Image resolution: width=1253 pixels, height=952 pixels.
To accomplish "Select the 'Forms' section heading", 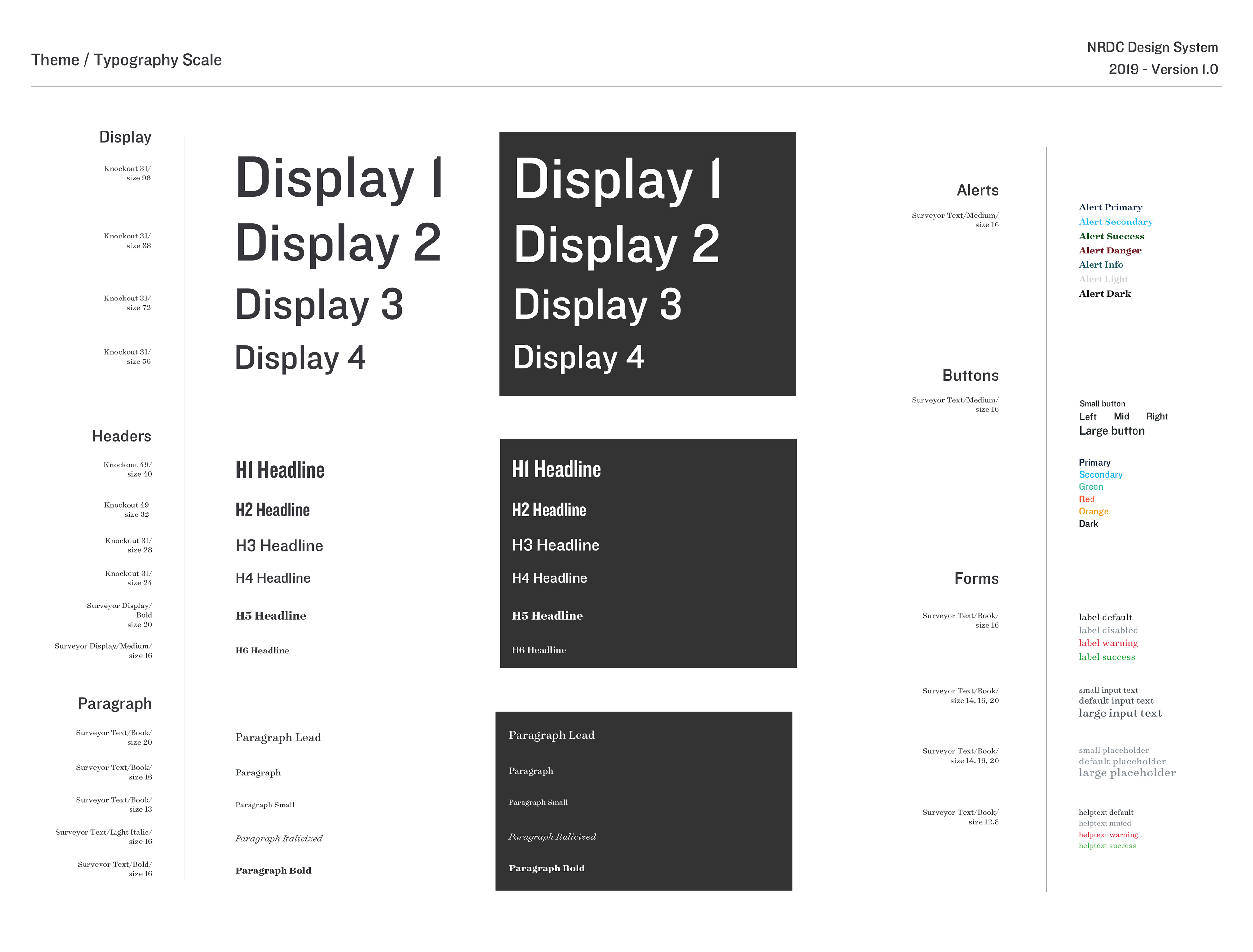I will [x=976, y=578].
